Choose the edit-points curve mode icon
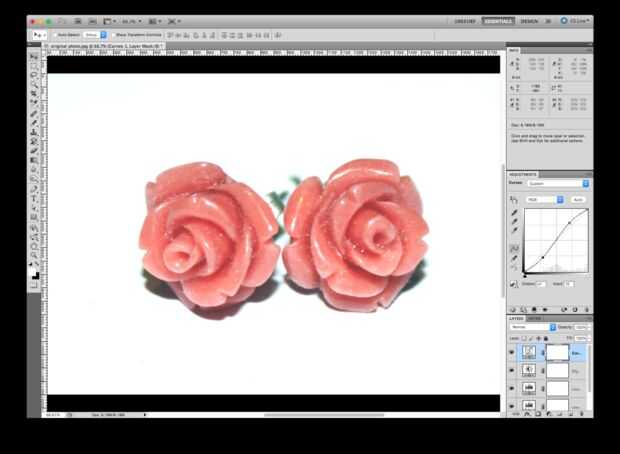 514,248
